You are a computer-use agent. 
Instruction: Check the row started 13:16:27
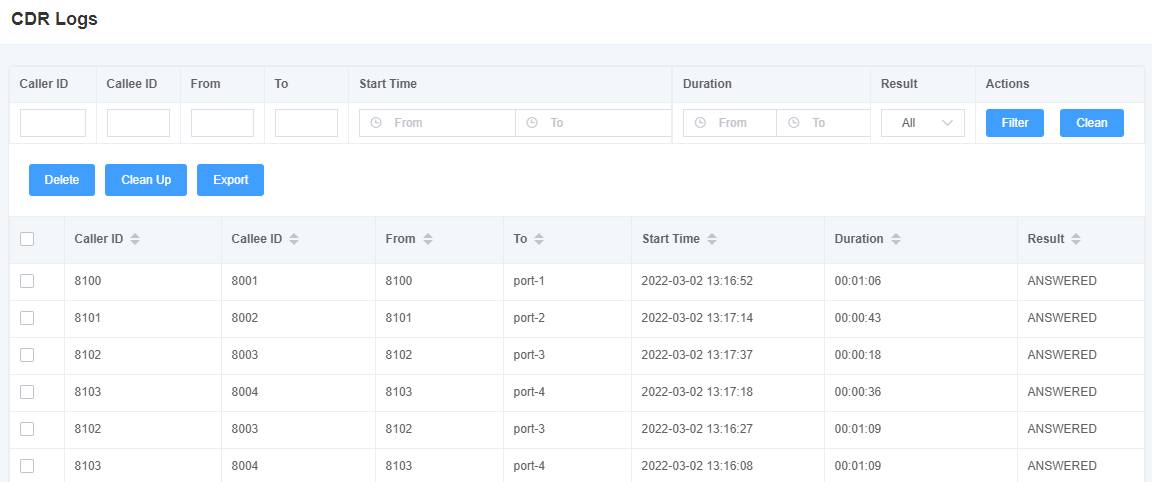[27, 428]
